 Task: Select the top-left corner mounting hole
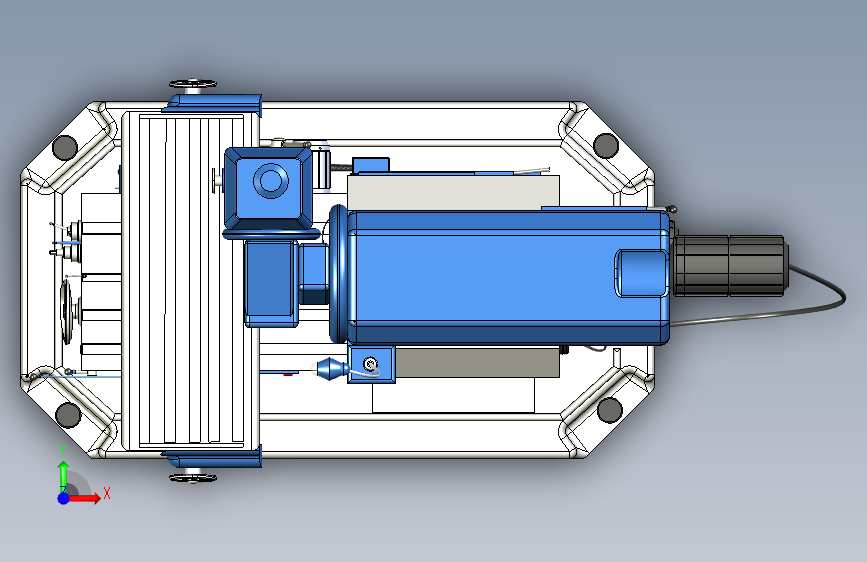(x=65, y=147)
